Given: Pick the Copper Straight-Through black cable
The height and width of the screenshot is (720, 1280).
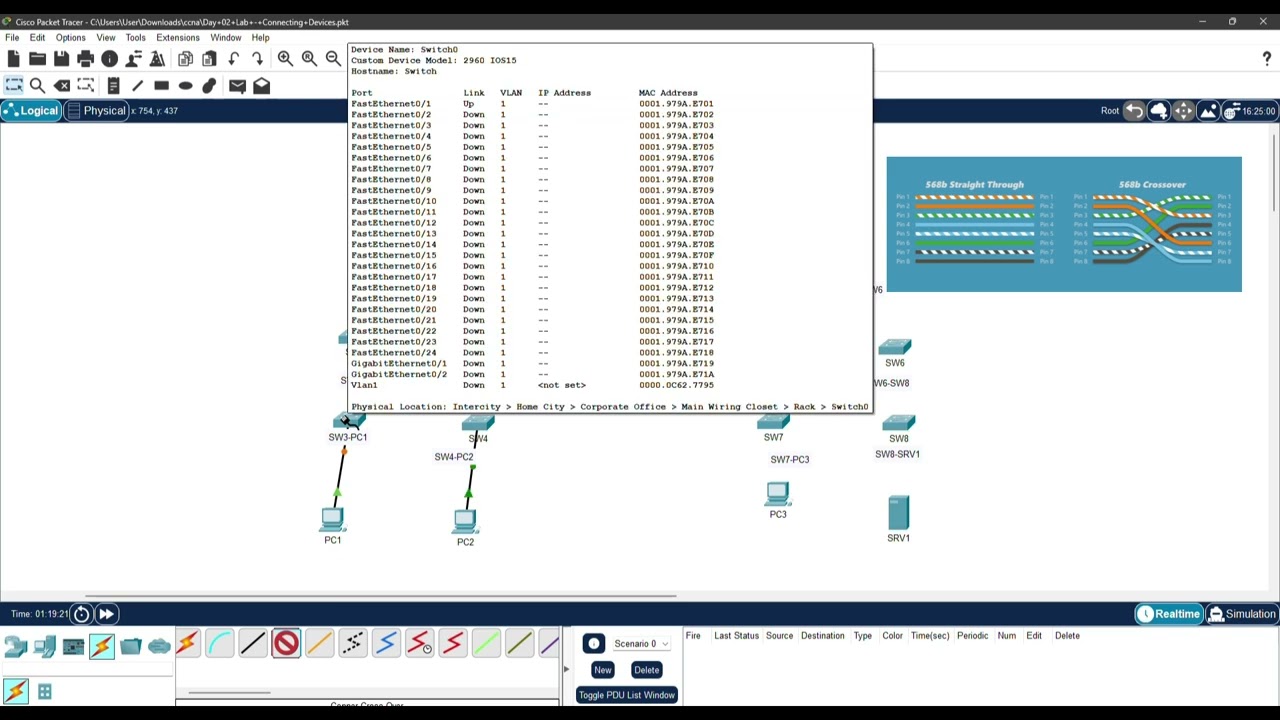Looking at the screenshot, I should (253, 643).
